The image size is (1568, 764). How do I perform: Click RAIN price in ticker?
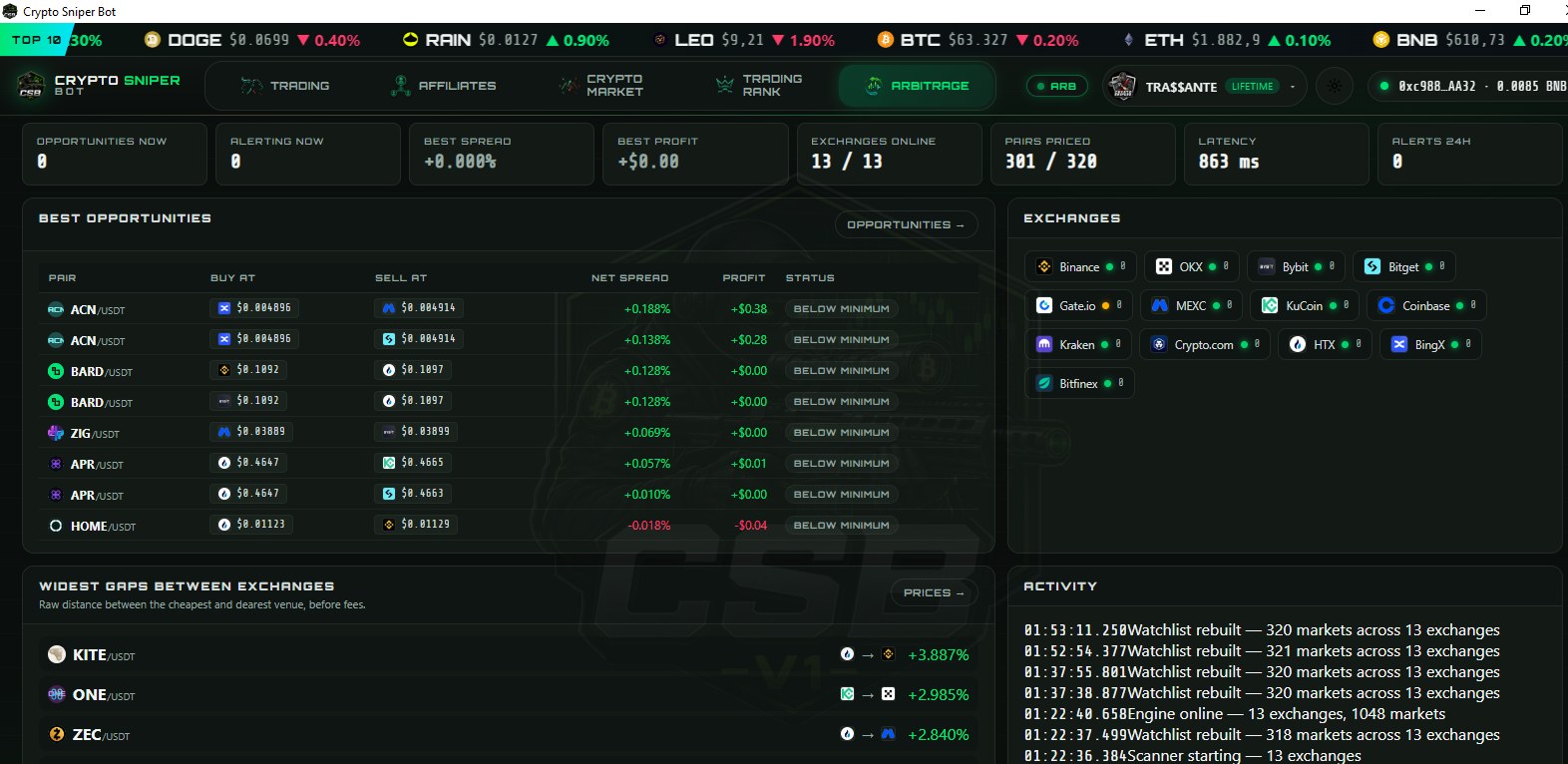pos(508,40)
